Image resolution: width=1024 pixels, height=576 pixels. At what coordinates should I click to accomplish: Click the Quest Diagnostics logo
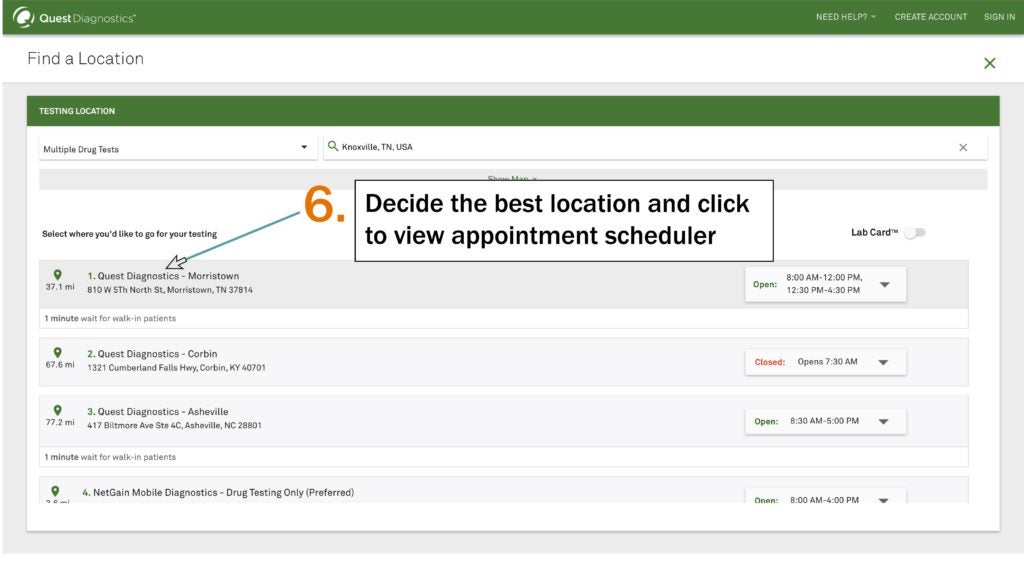pyautogui.click(x=74, y=18)
